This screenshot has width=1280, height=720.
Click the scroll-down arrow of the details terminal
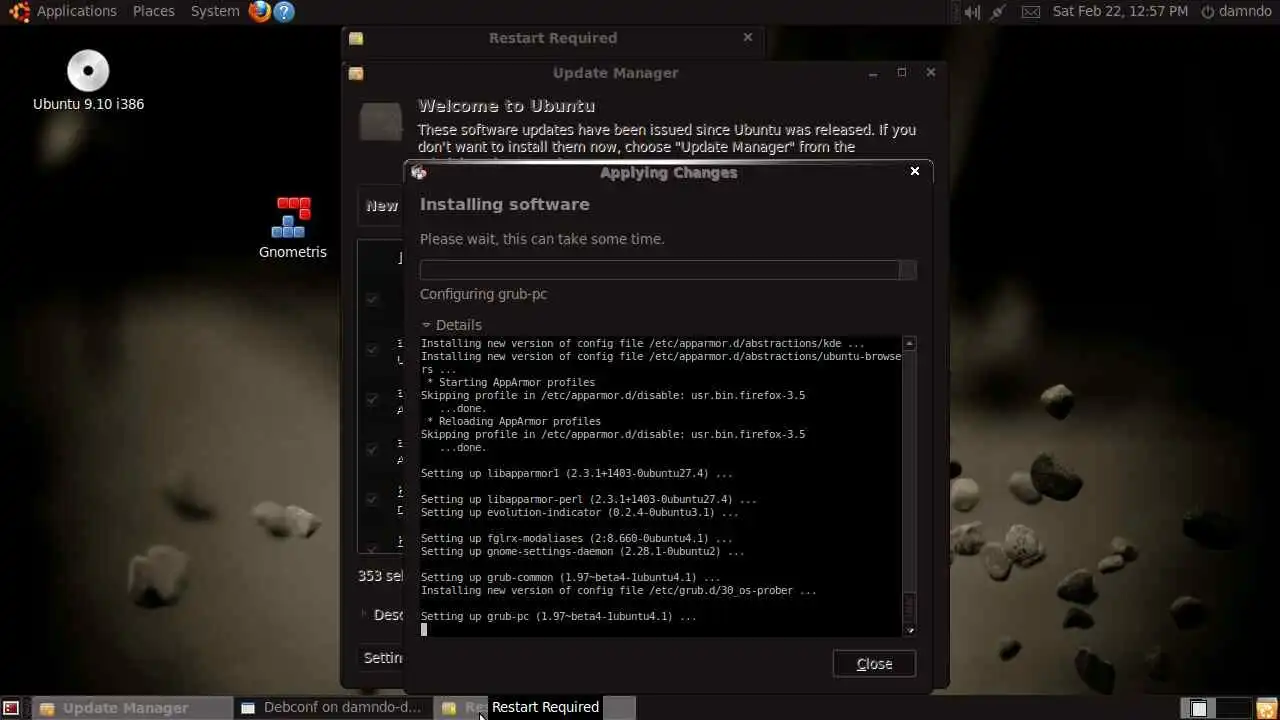coord(909,630)
